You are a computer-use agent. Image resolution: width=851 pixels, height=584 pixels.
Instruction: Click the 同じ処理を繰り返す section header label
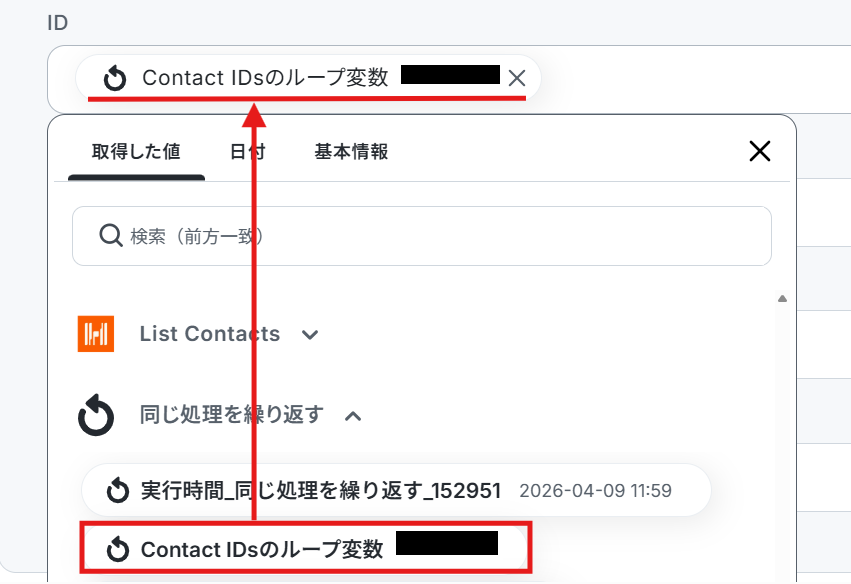click(x=232, y=415)
